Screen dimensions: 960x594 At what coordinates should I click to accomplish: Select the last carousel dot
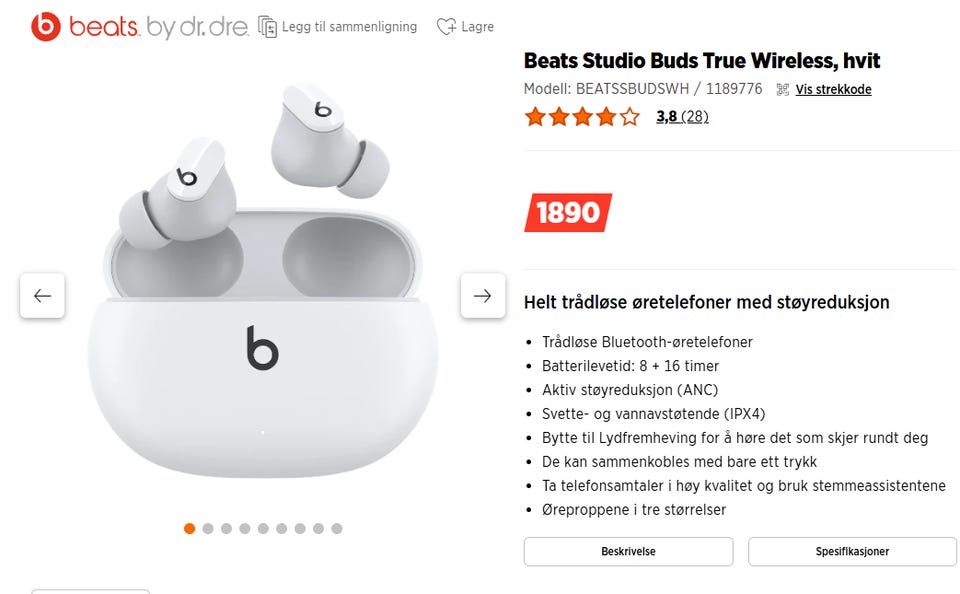[337, 528]
